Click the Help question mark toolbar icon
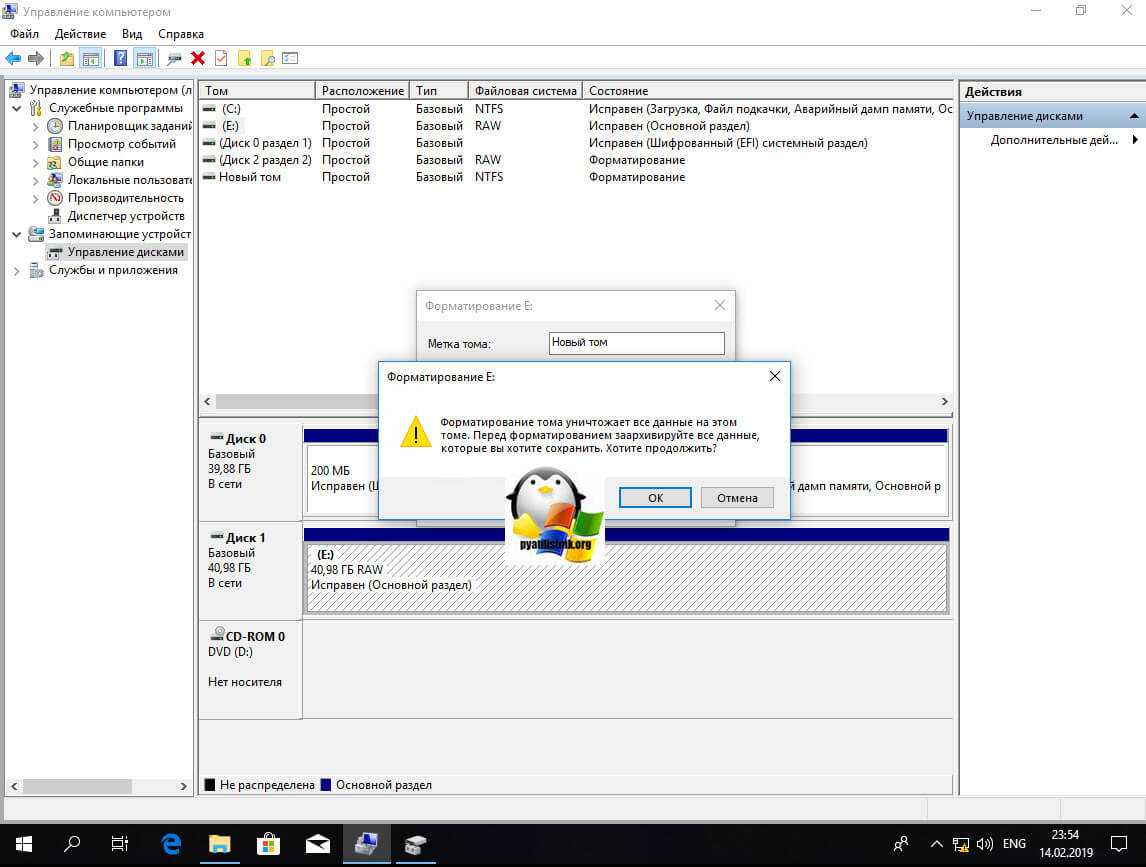The width and height of the screenshot is (1146, 867). coord(120,59)
